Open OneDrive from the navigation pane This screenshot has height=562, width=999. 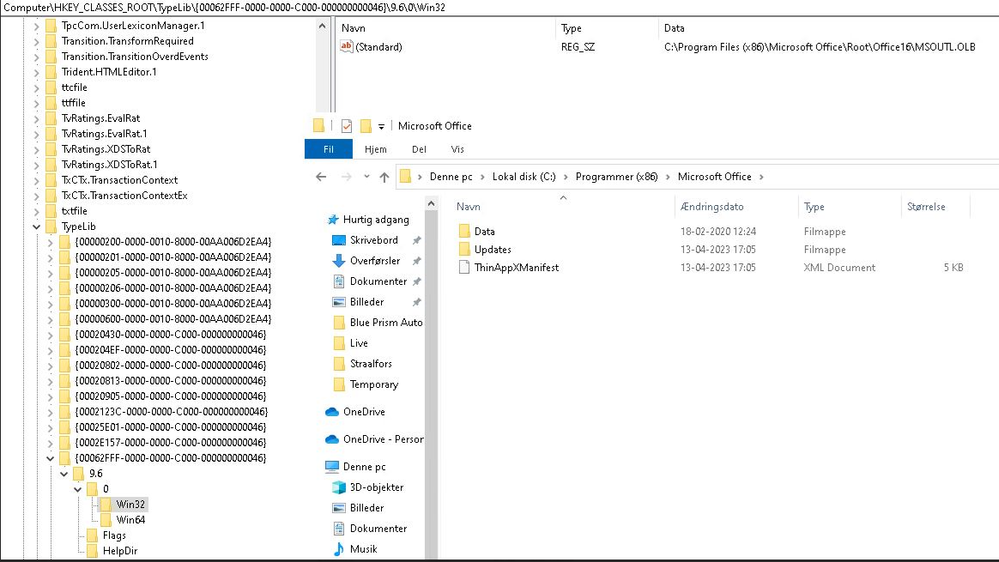(364, 412)
